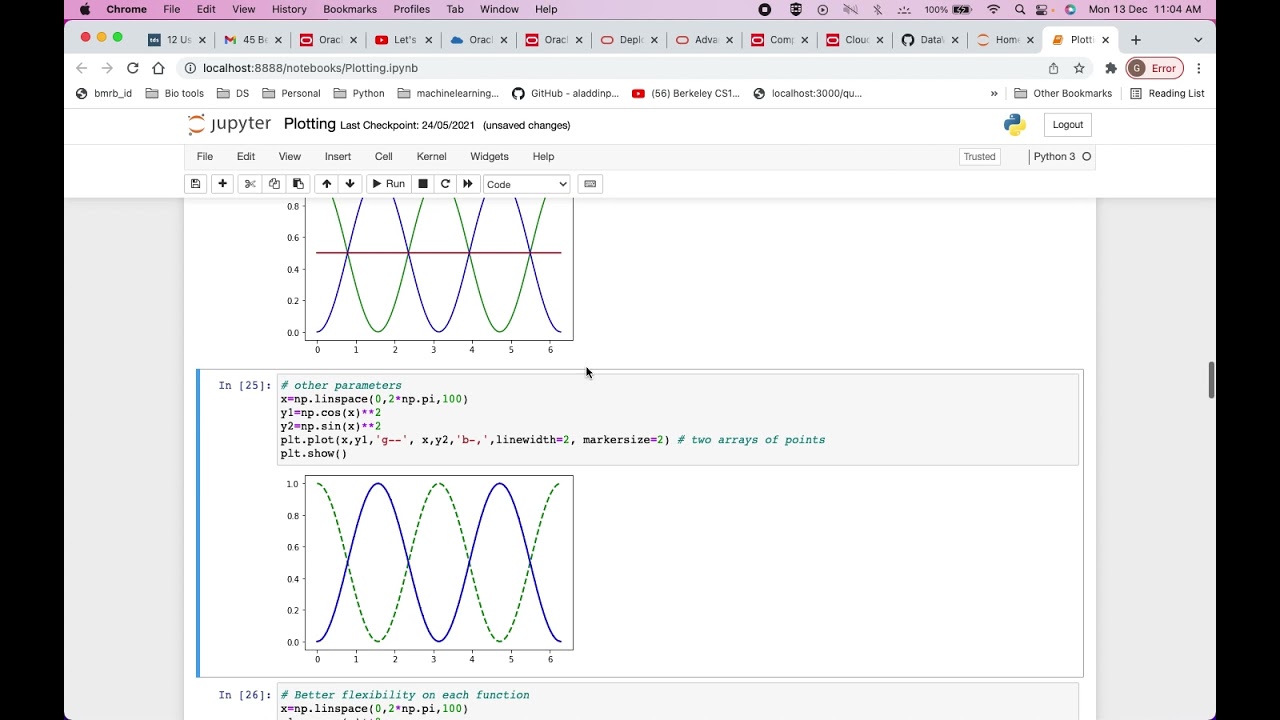Image resolution: width=1280 pixels, height=720 pixels.
Task: Expand hidden bookmarks chevron in bookmarks bar
Action: point(994,94)
